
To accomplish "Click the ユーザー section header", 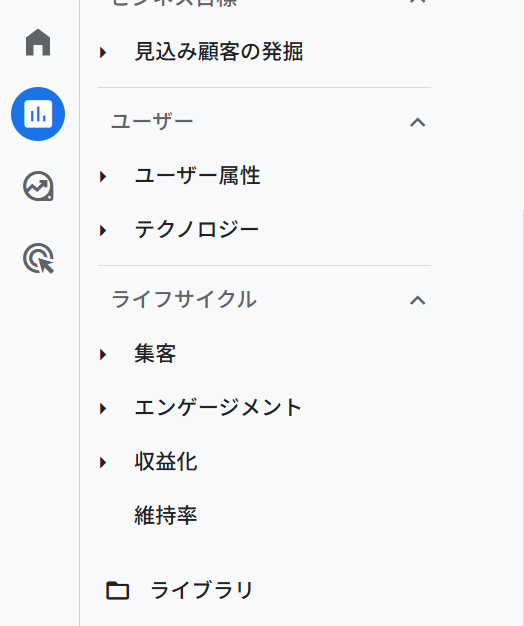I will (152, 122).
